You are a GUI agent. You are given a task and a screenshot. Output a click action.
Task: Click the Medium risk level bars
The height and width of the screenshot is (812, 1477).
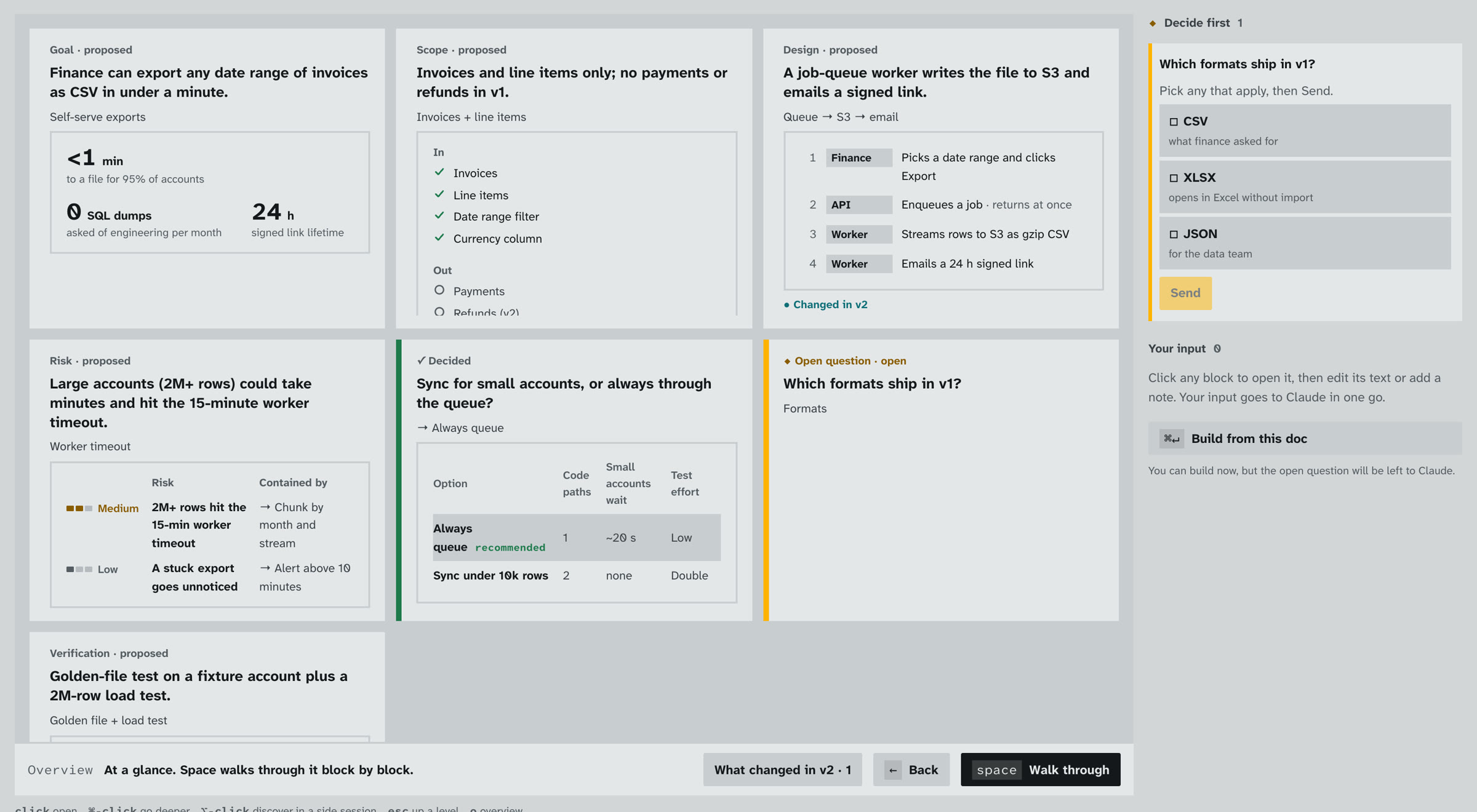tap(79, 508)
